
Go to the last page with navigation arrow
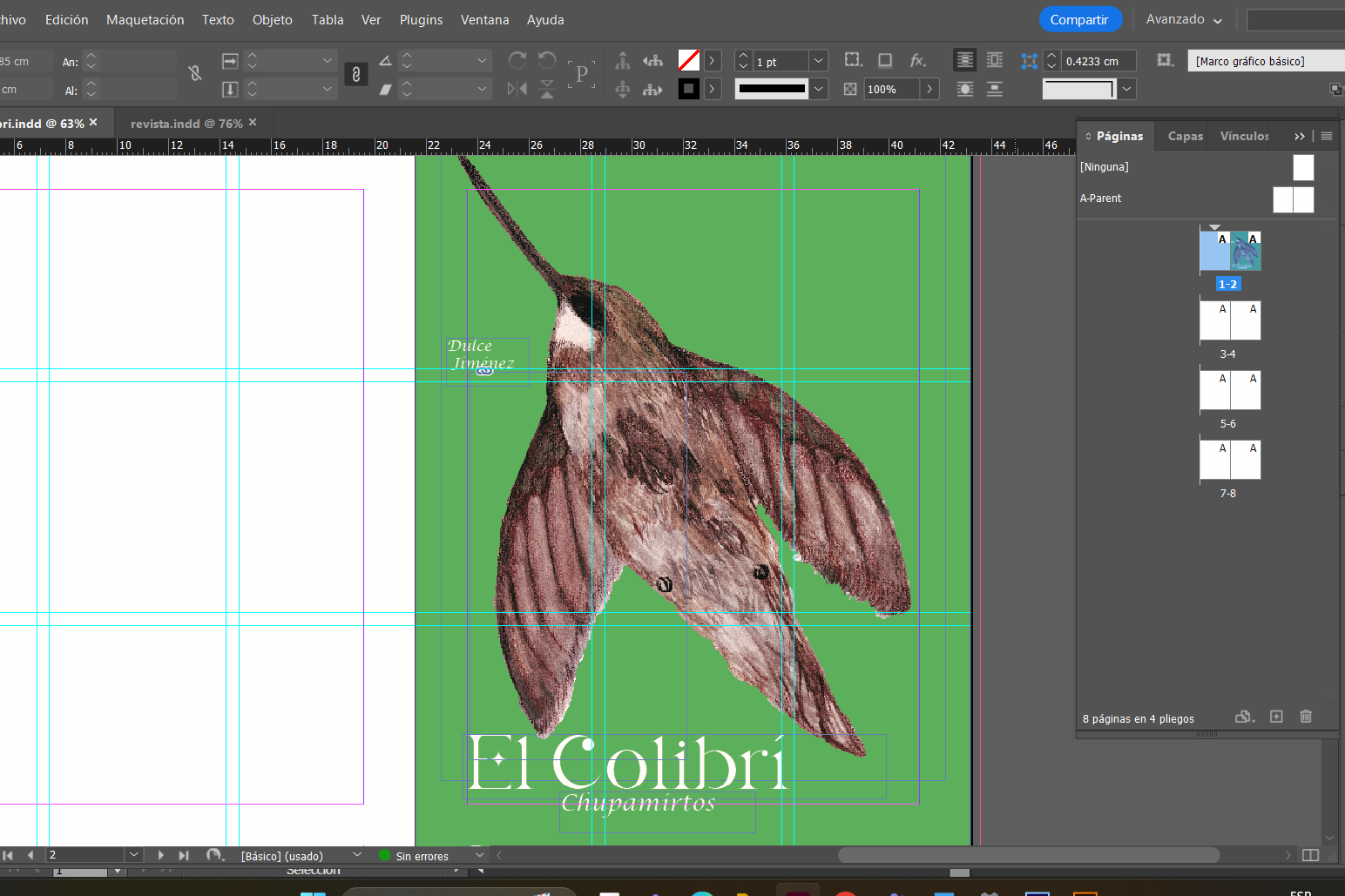[184, 856]
